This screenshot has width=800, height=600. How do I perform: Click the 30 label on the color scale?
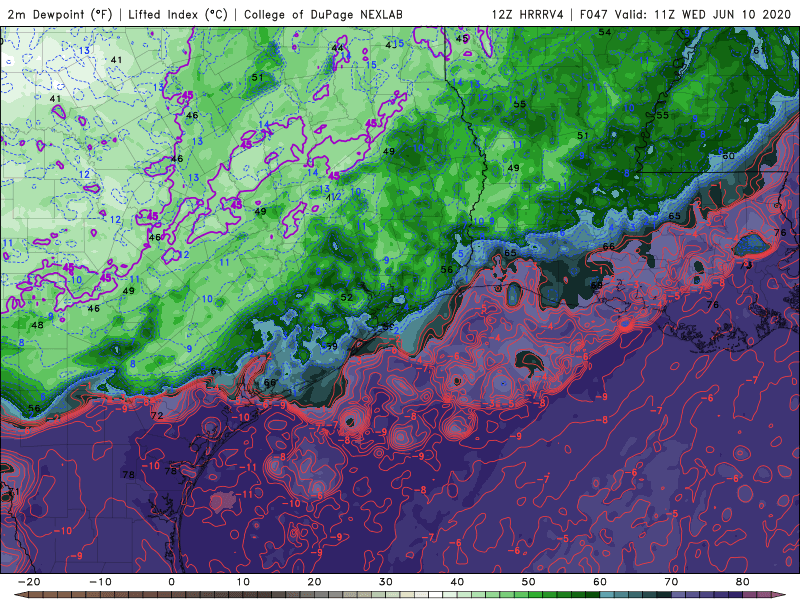point(386,582)
